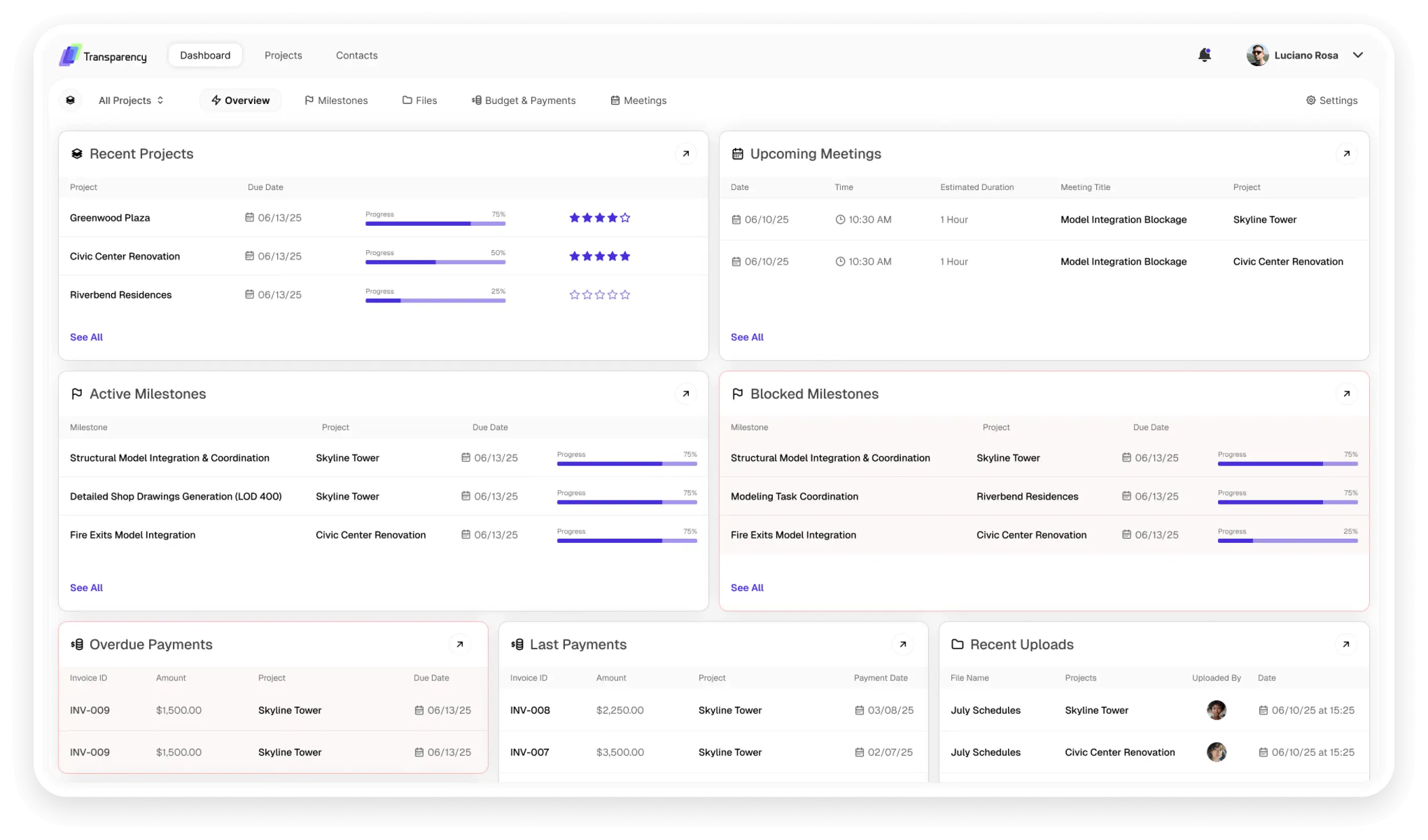Expand Overdue Payments arrow icon
1428x840 pixels.
(459, 645)
